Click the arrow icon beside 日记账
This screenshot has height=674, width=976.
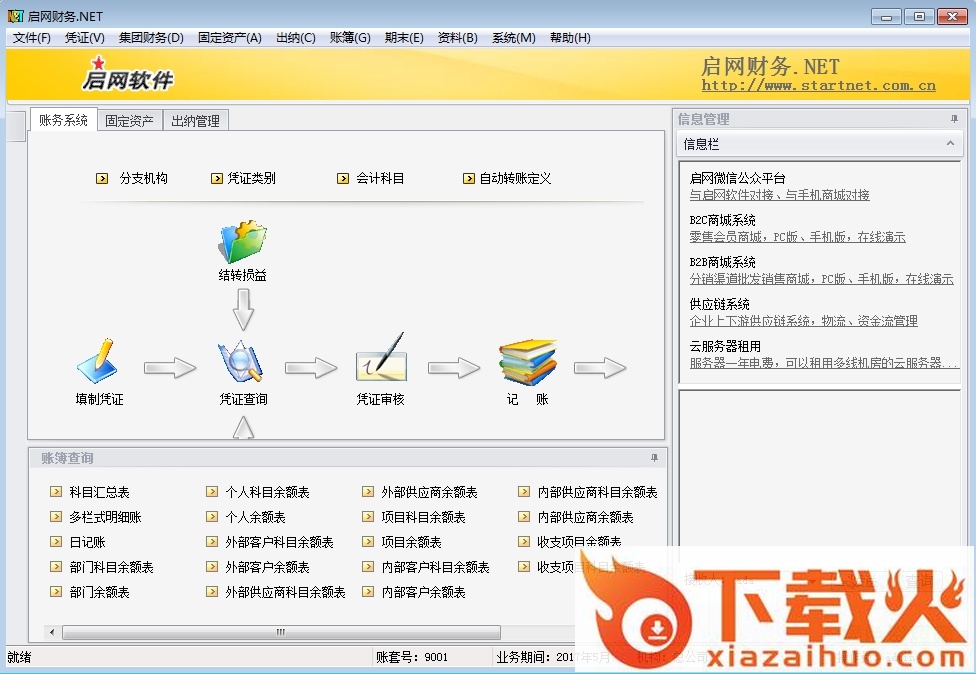point(56,541)
